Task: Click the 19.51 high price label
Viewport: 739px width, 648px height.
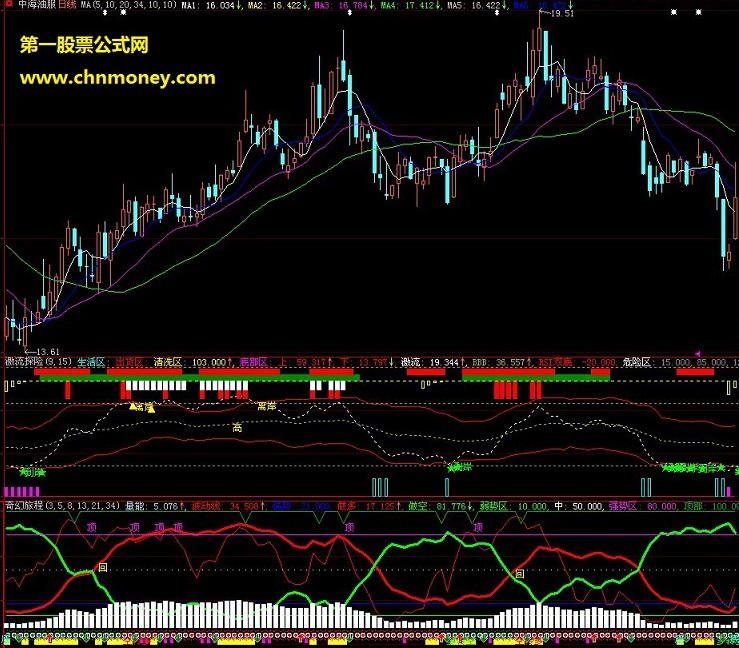Action: (562, 13)
